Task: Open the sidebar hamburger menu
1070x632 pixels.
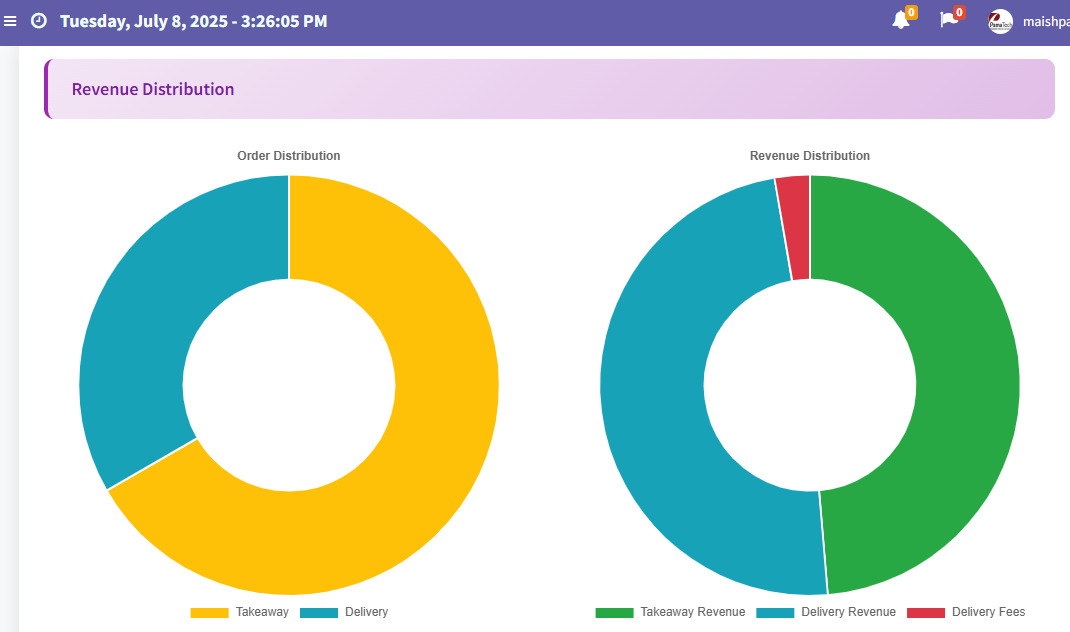Action: tap(10, 20)
